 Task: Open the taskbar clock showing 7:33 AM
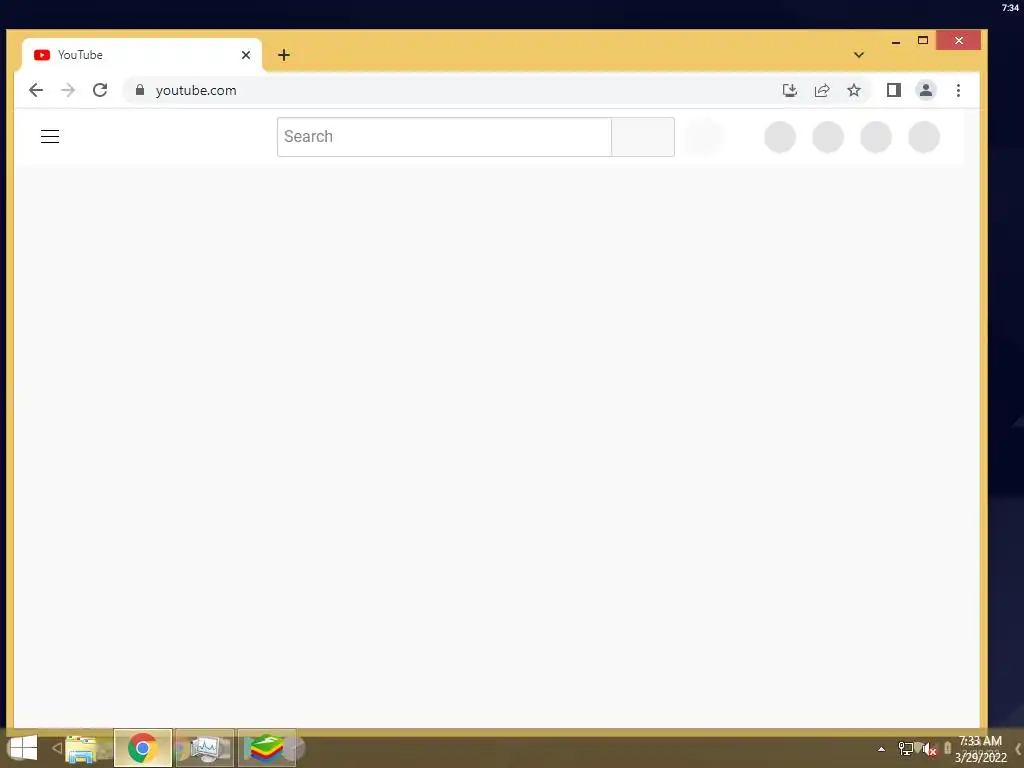pos(980,749)
